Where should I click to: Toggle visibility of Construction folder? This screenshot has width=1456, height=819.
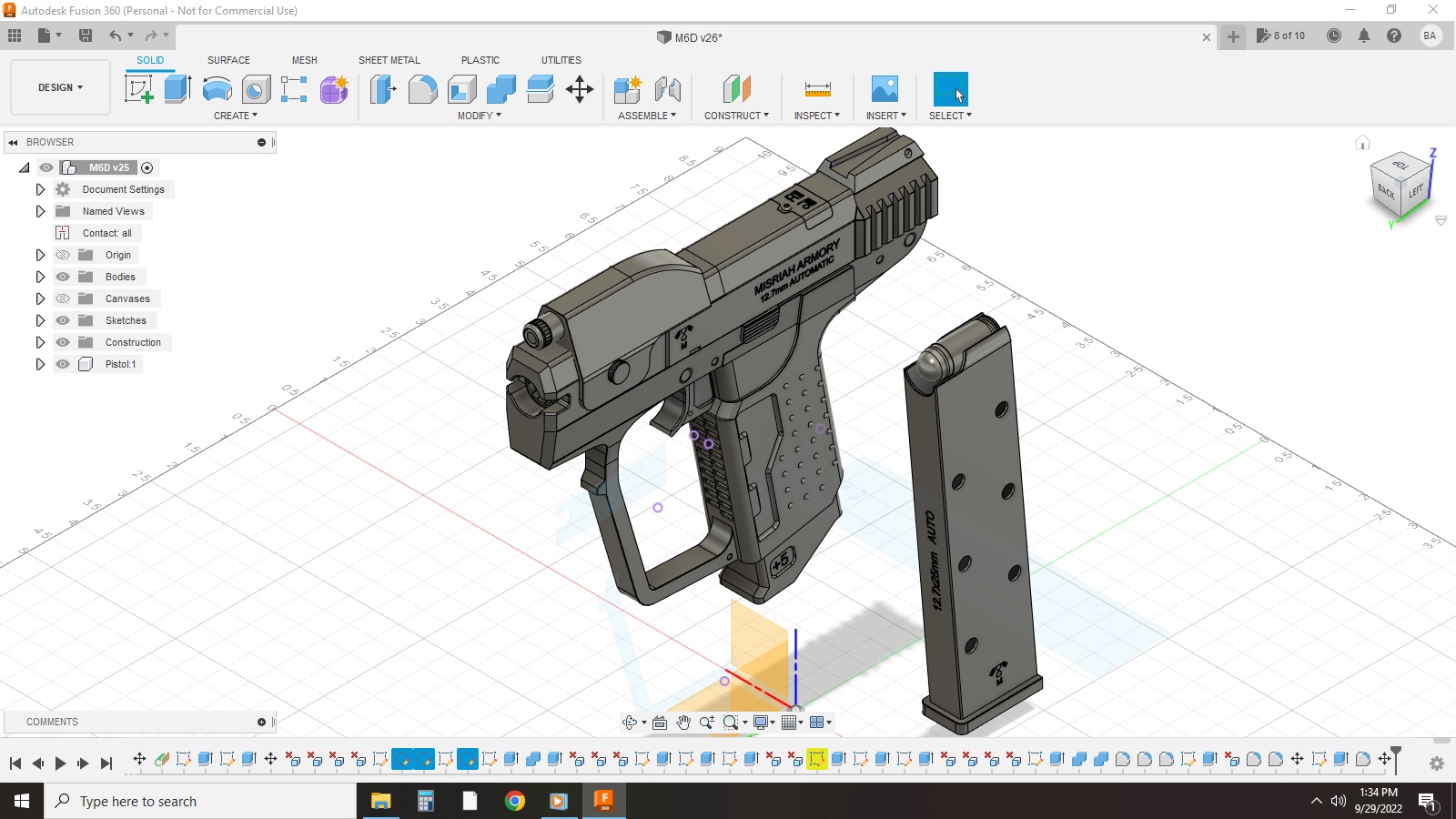coord(63,342)
